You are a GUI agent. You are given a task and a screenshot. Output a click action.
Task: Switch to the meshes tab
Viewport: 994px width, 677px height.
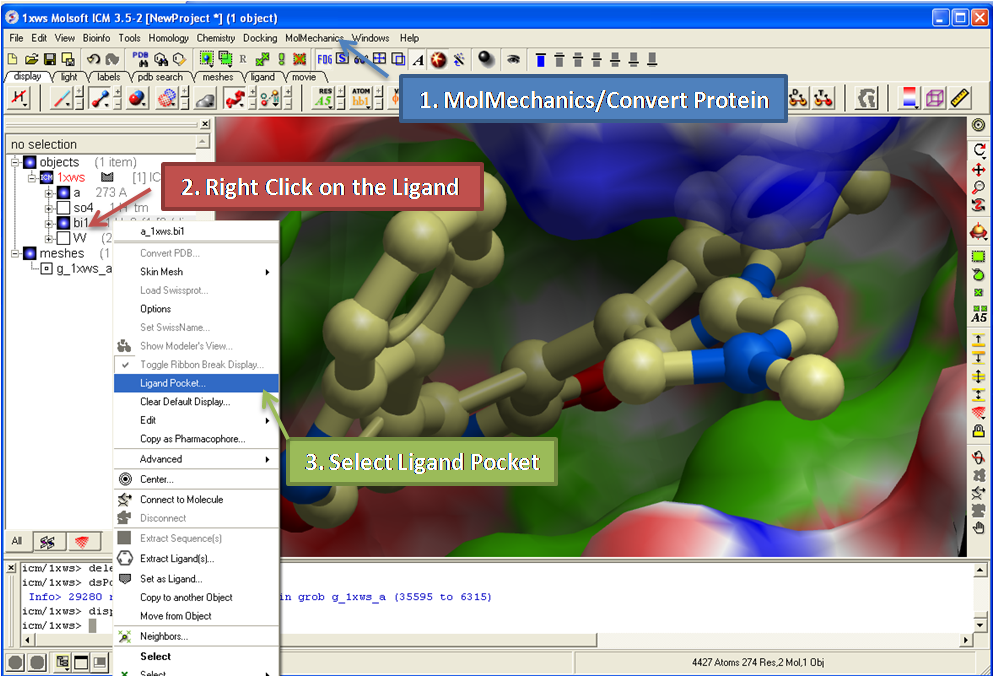point(218,77)
